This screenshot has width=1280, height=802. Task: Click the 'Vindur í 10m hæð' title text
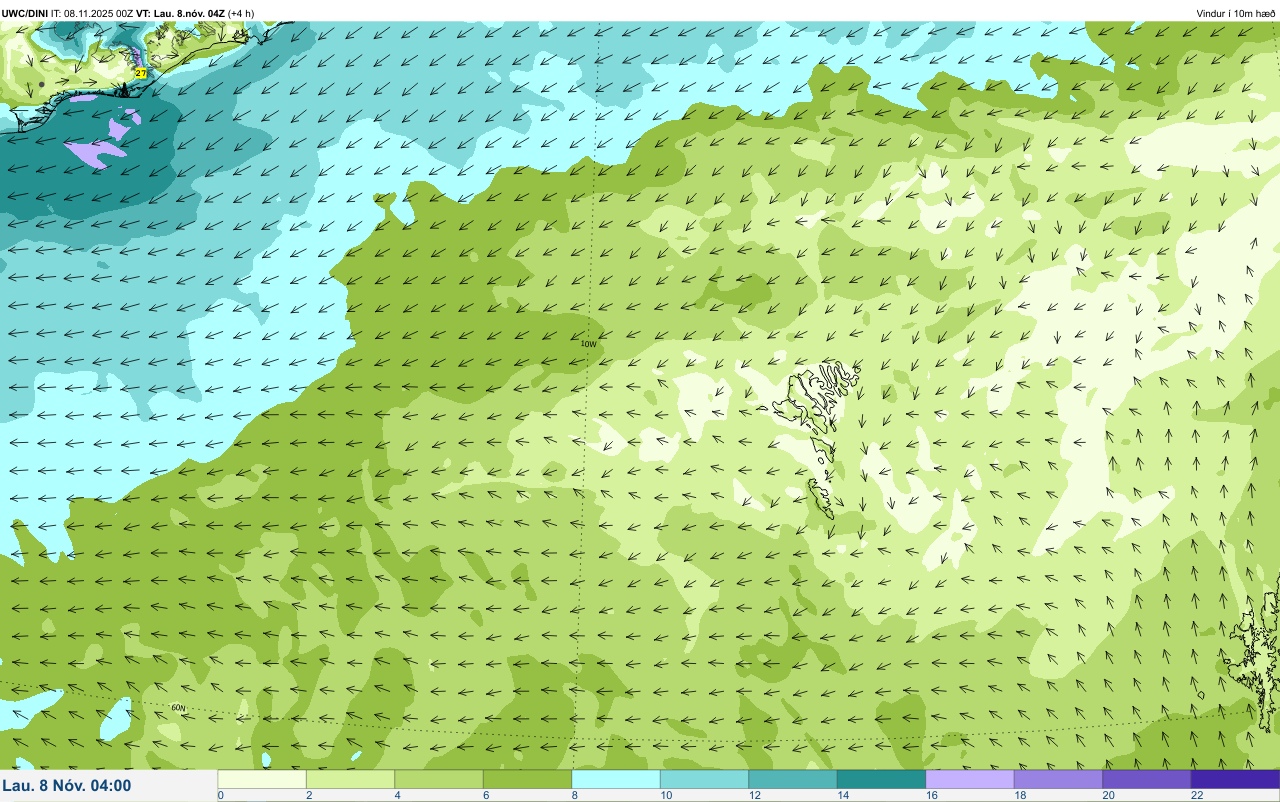(x=1236, y=13)
